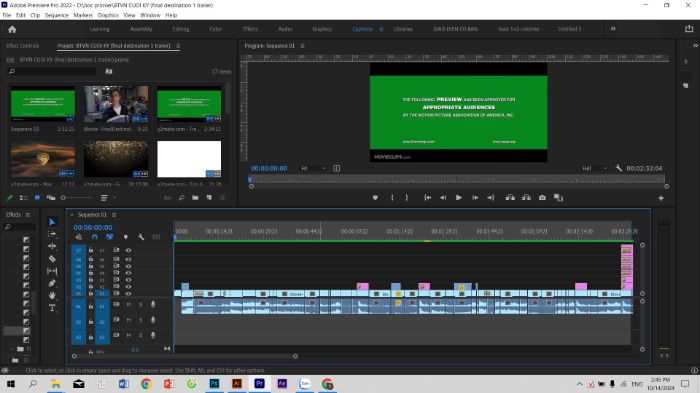The height and width of the screenshot is (393, 700).
Task: Open Effects panel menu
Action: [28, 215]
